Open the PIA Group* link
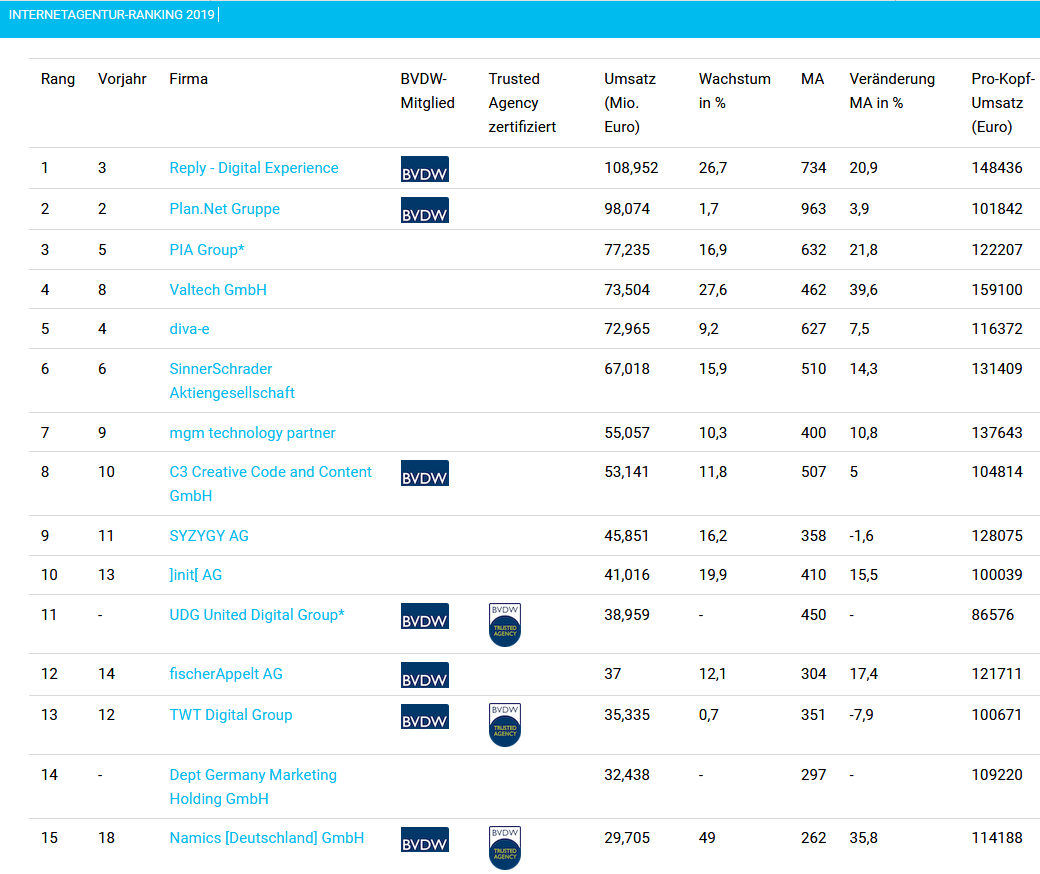The image size is (1040, 874). click(207, 250)
